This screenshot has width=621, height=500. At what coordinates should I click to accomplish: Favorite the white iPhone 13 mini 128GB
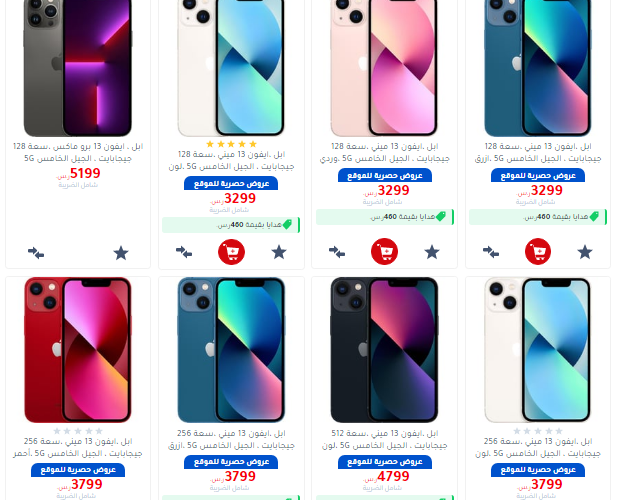[x=279, y=252]
